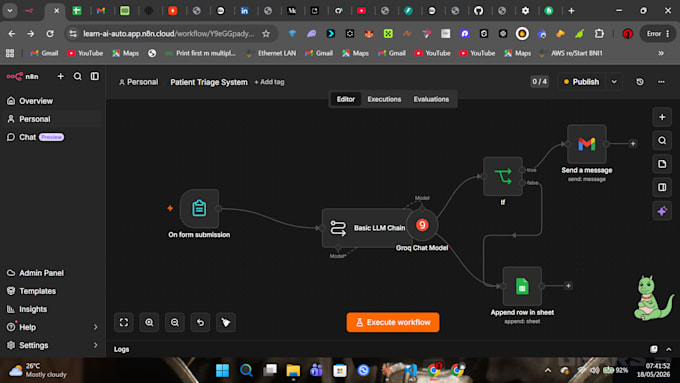Screen dimensions: 680x383
Task: Select the Groq Chat Model node
Action: (422, 225)
